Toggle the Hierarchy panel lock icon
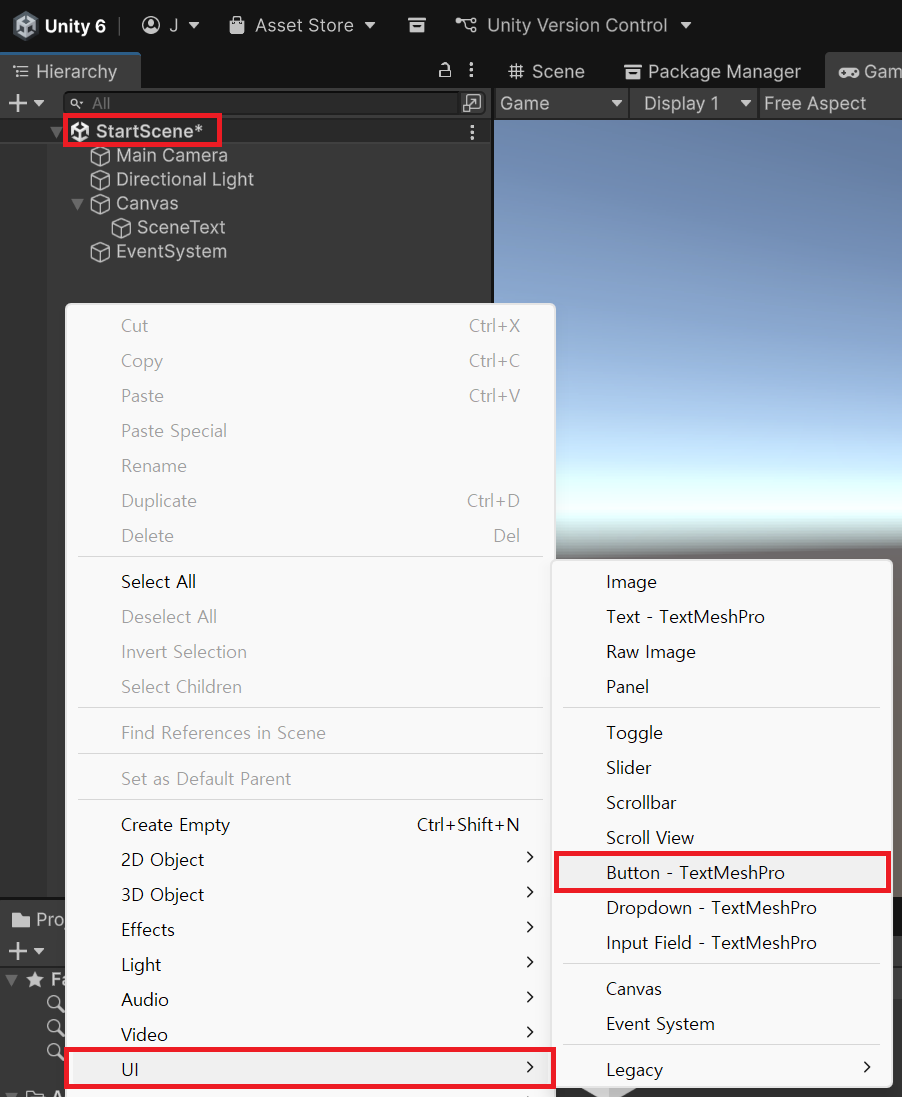Viewport: 902px width, 1097px height. click(444, 69)
